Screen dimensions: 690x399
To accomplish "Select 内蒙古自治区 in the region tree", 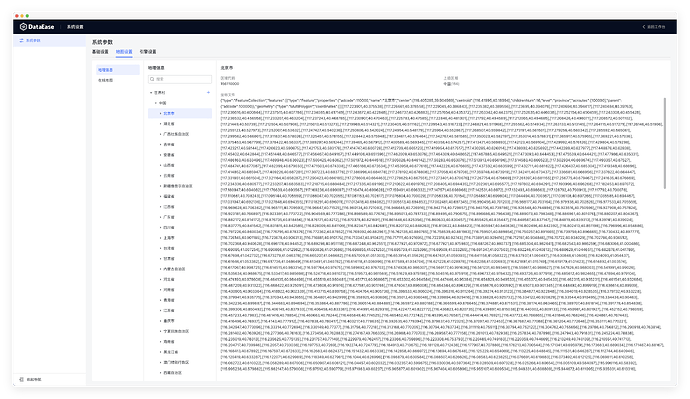I will (174, 269).
